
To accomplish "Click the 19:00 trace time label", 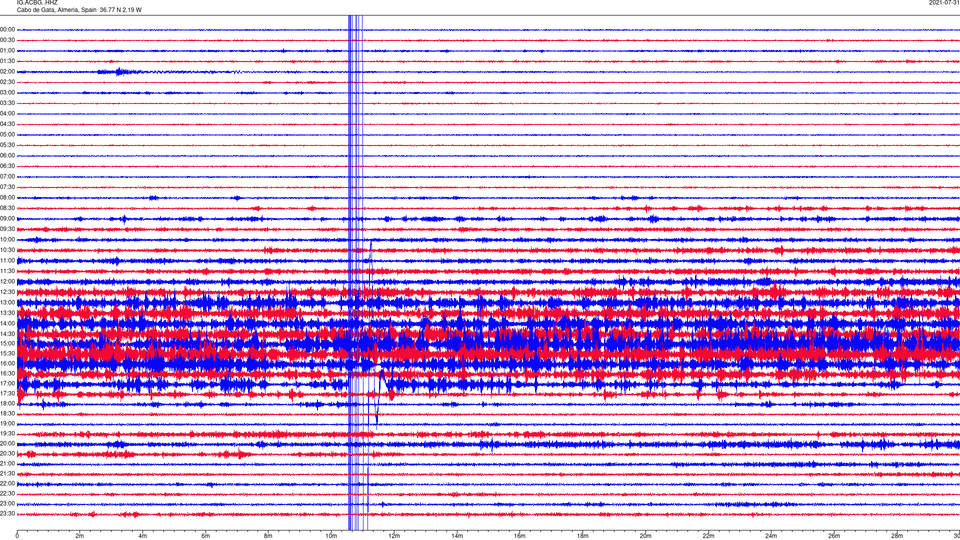I will (7, 424).
